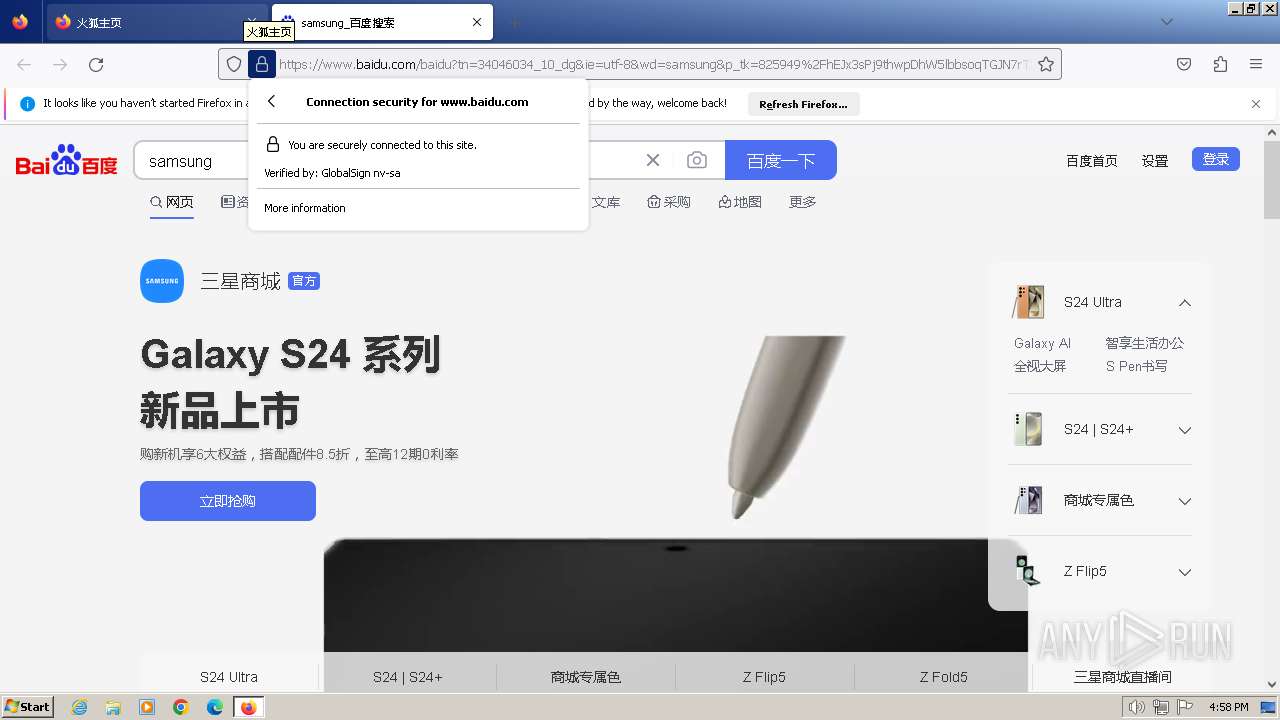Click the Refresh Firefox… button

(x=803, y=104)
